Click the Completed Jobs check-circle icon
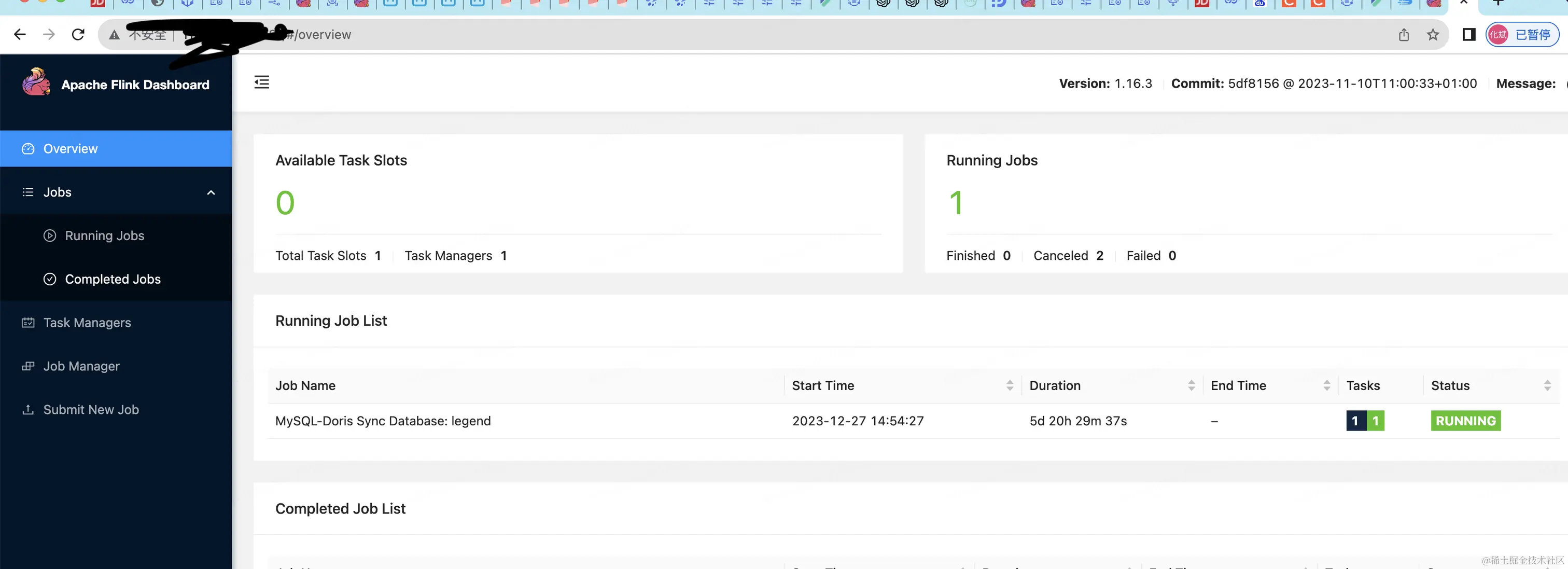 50,279
